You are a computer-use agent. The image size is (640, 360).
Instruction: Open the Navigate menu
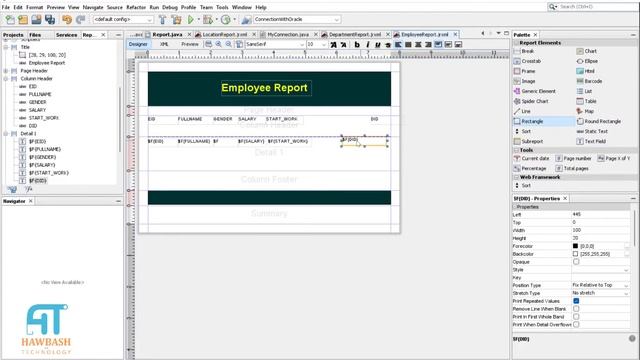pyautogui.click(x=93, y=7)
